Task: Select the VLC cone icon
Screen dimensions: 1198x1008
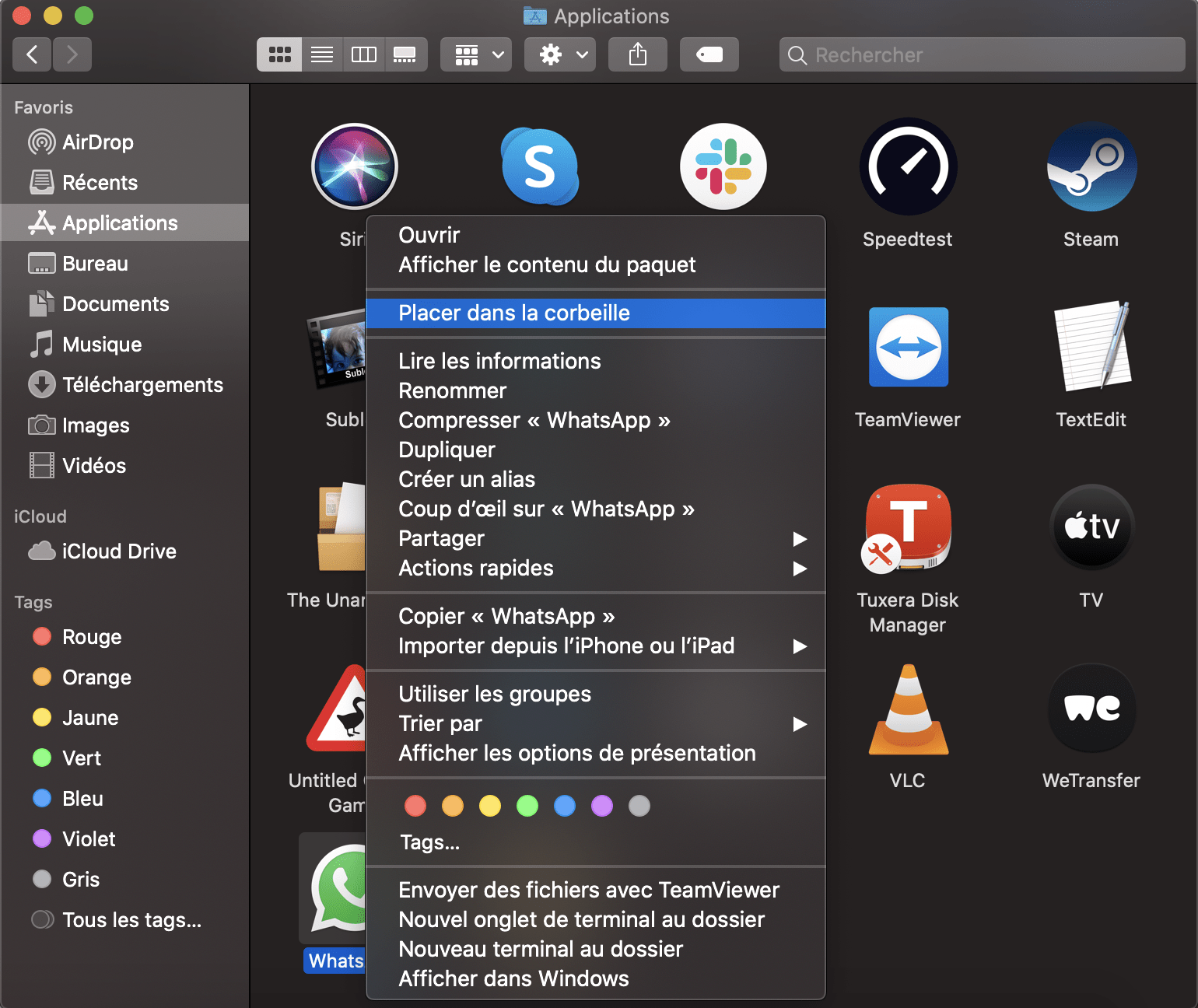Action: tap(908, 710)
